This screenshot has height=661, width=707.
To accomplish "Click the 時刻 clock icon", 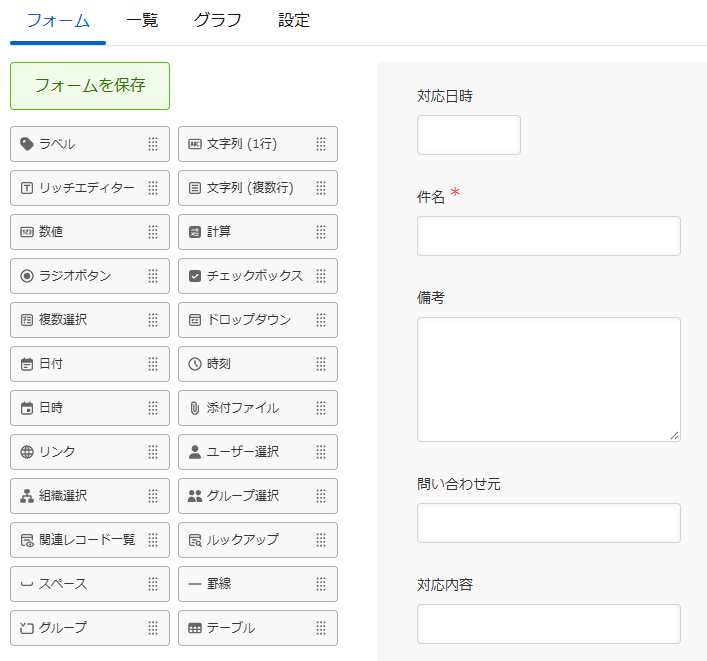I will click(195, 364).
